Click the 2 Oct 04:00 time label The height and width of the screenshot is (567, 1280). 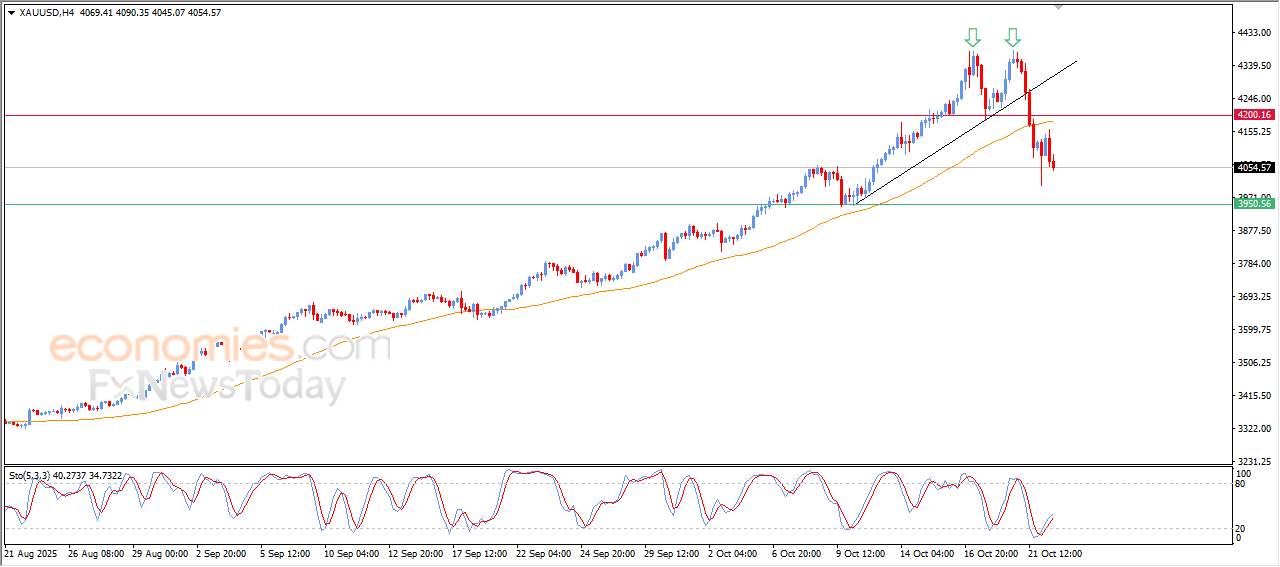(732, 553)
